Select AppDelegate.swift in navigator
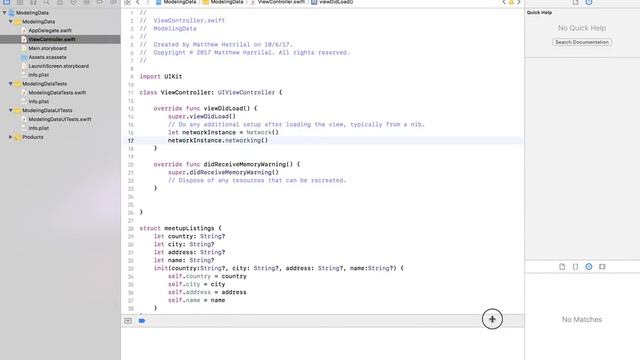640x360 pixels. (x=50, y=30)
